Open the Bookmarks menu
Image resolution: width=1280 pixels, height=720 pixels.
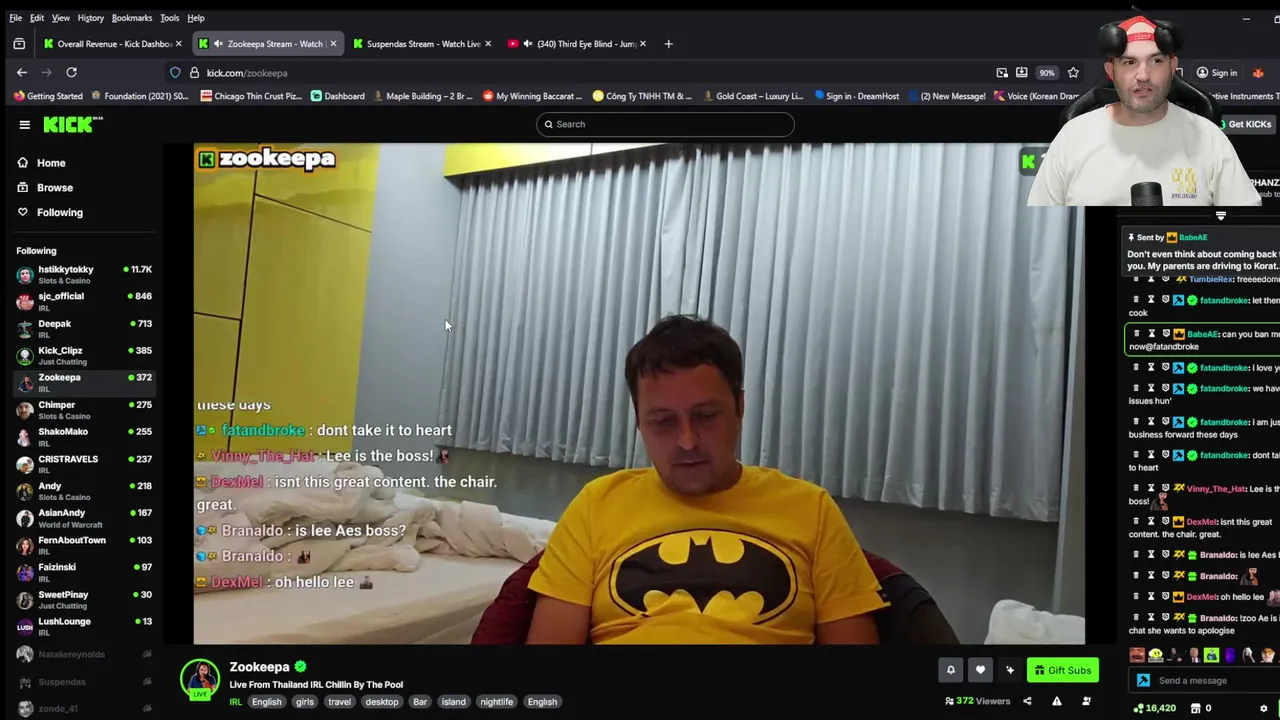[132, 18]
